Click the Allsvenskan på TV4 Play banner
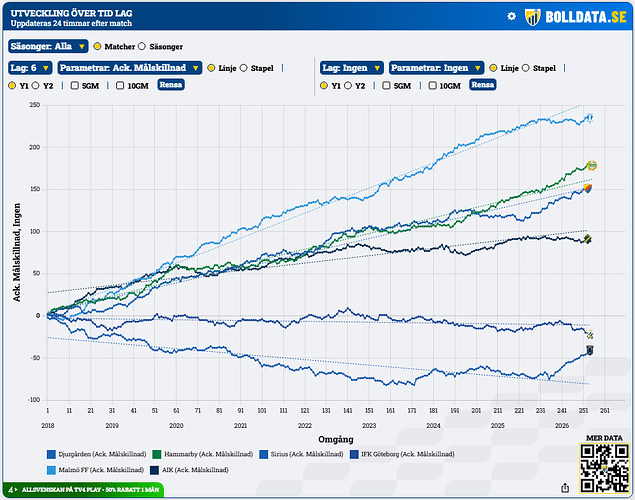 coord(83,490)
